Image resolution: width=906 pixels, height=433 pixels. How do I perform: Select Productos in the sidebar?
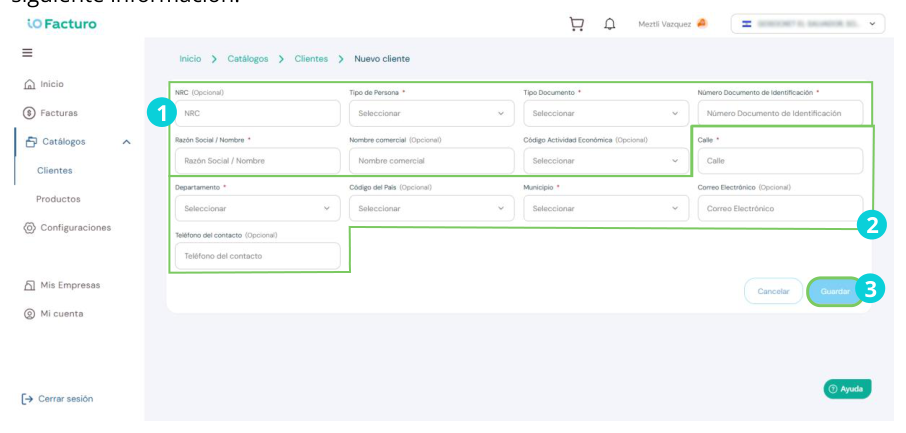58,199
